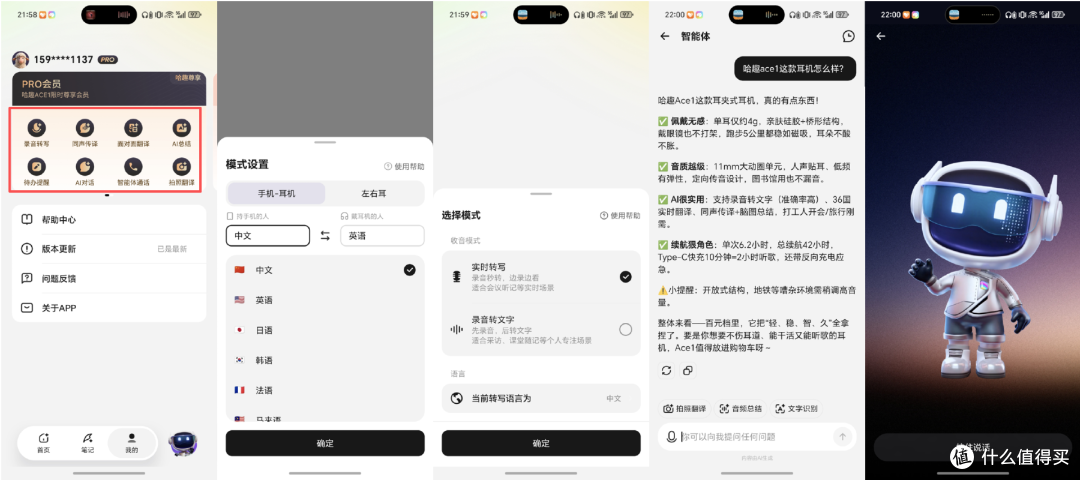
Task: Go back from the 智能体 chat screen
Action: click(665, 36)
